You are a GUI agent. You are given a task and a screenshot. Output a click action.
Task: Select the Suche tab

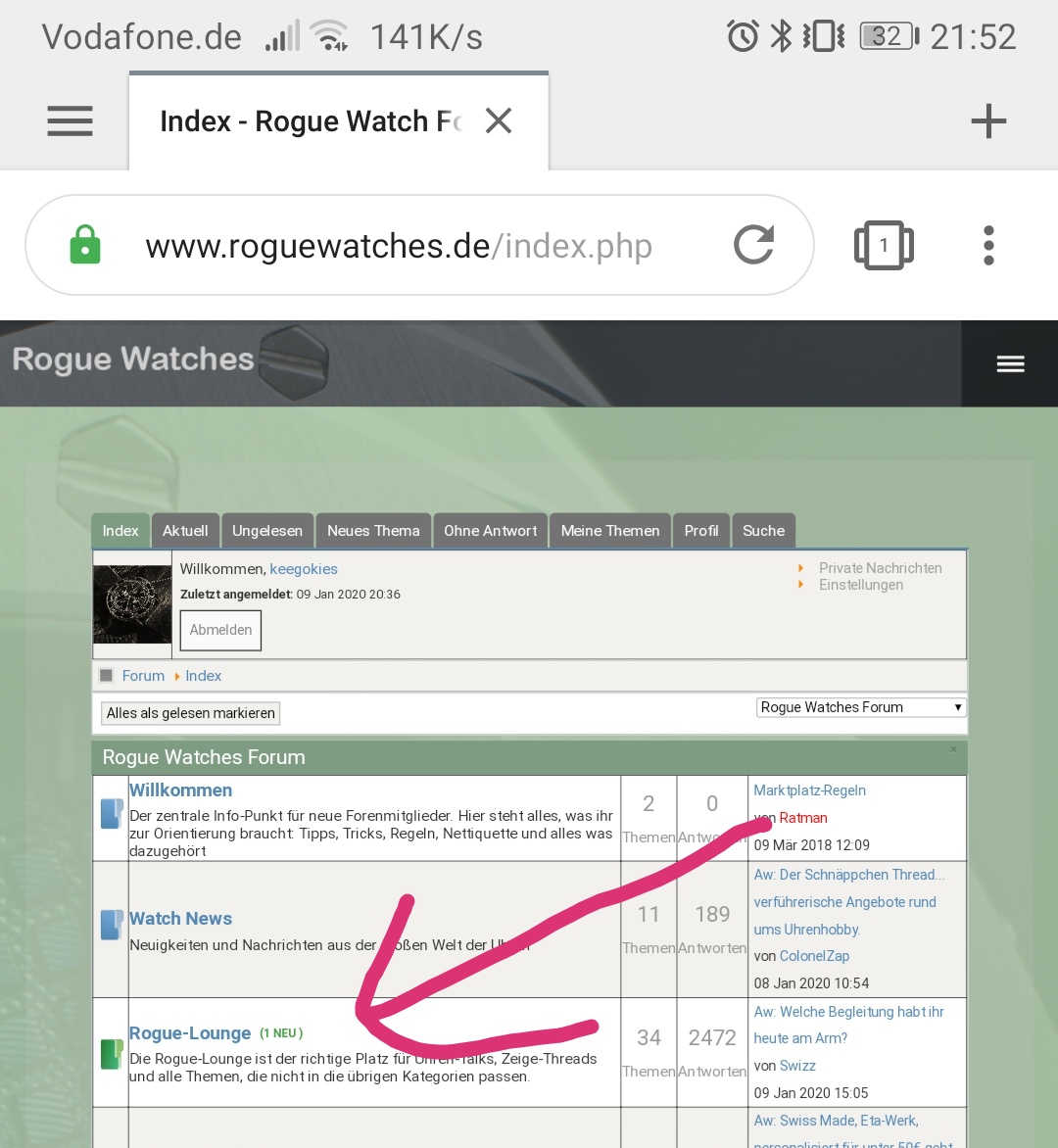(x=763, y=531)
